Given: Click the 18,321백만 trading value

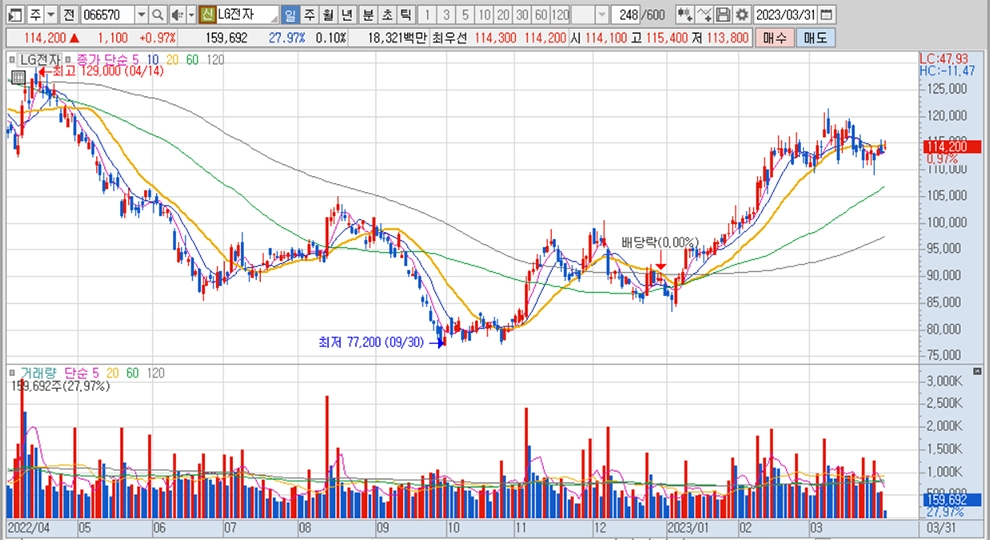Looking at the screenshot, I should (397, 38).
